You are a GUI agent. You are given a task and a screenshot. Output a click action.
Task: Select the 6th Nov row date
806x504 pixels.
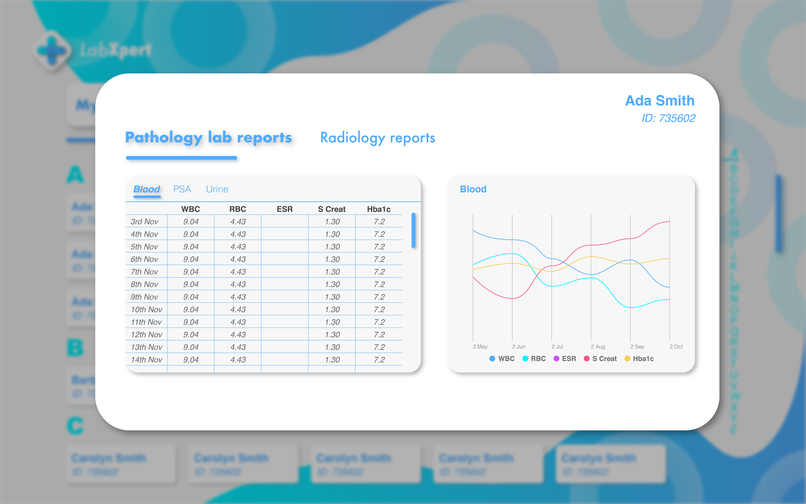coord(144,259)
